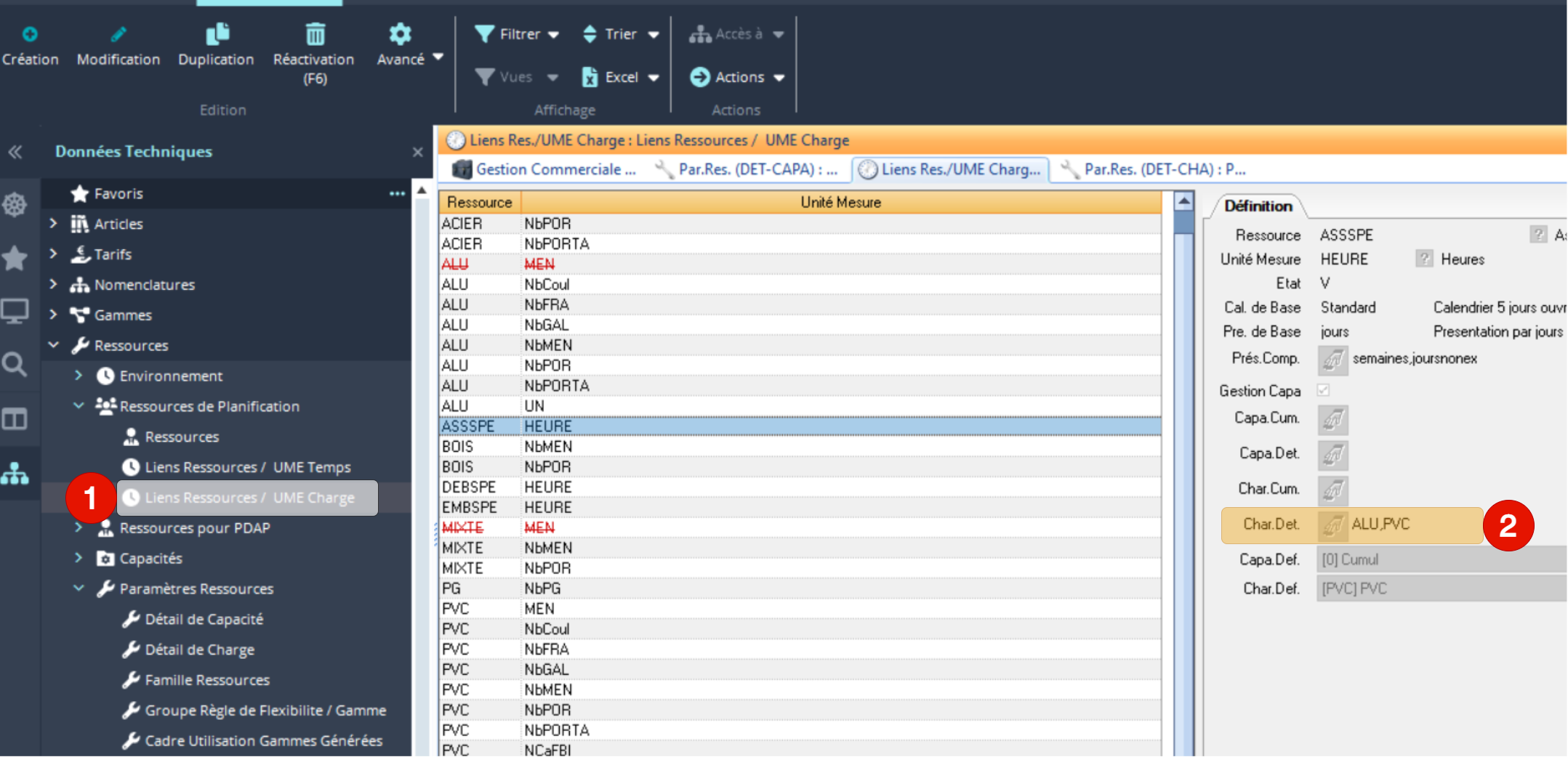The image size is (1568, 757).
Task: Open the Filtrer dropdown
Action: click(x=517, y=34)
